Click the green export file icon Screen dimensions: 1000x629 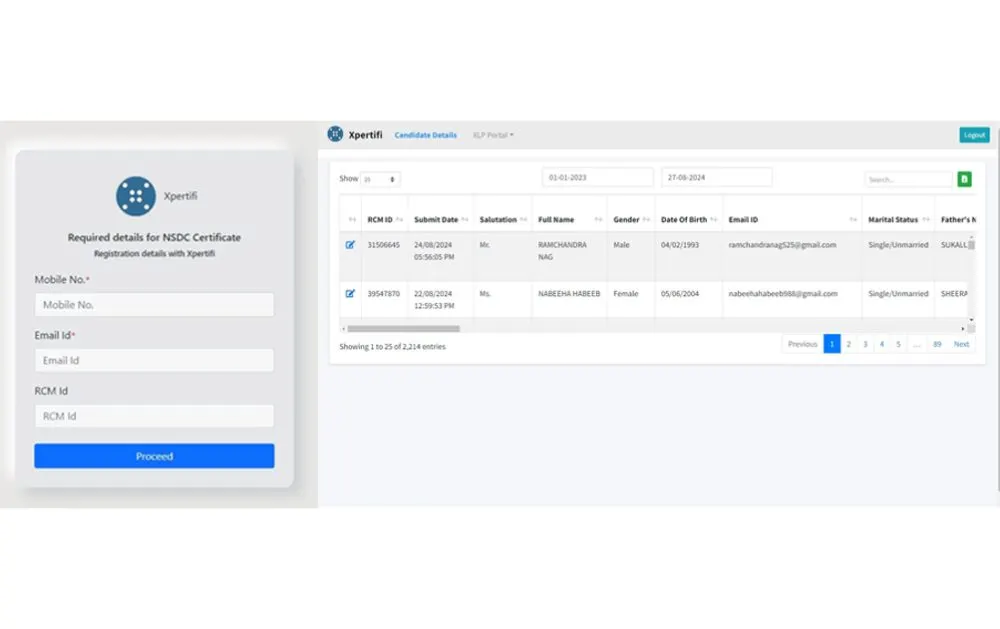click(964, 179)
